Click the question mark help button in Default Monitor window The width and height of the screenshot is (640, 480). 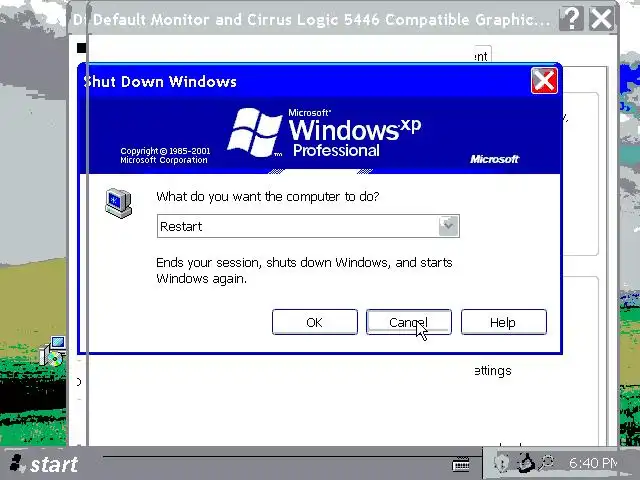coord(571,18)
